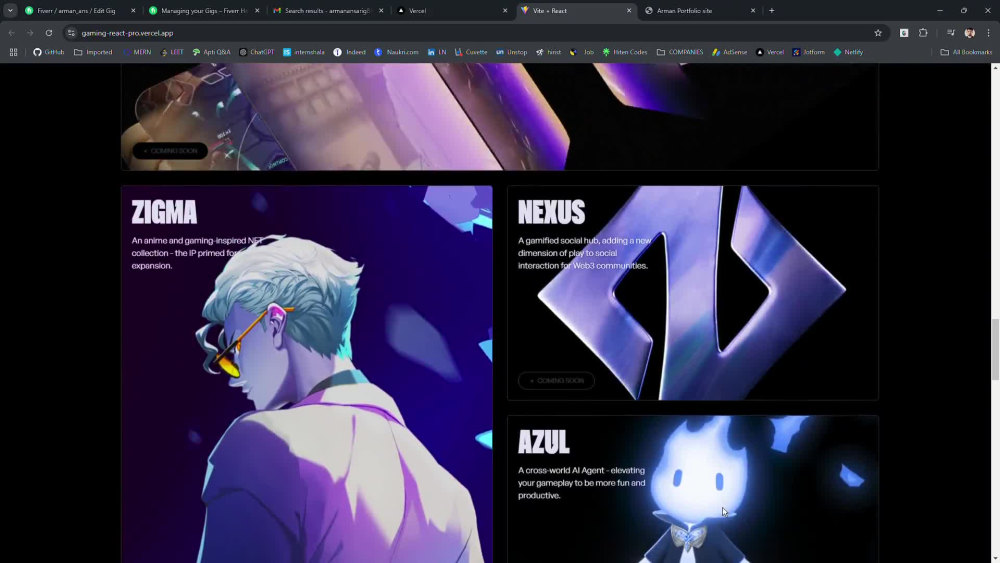The height and width of the screenshot is (563, 1000).
Task: Open the LEET bookmark
Action: tap(172, 52)
